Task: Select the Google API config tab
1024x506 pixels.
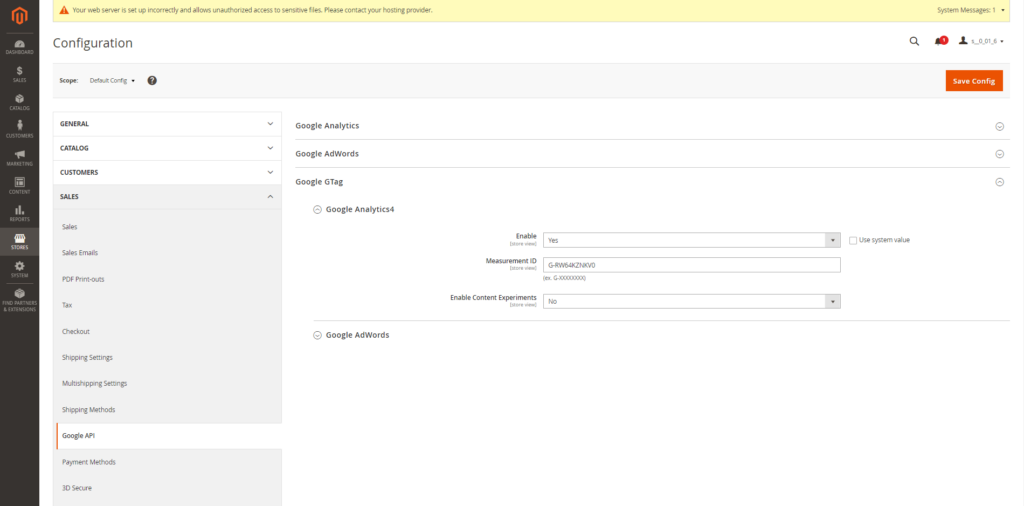Action: click(x=168, y=435)
